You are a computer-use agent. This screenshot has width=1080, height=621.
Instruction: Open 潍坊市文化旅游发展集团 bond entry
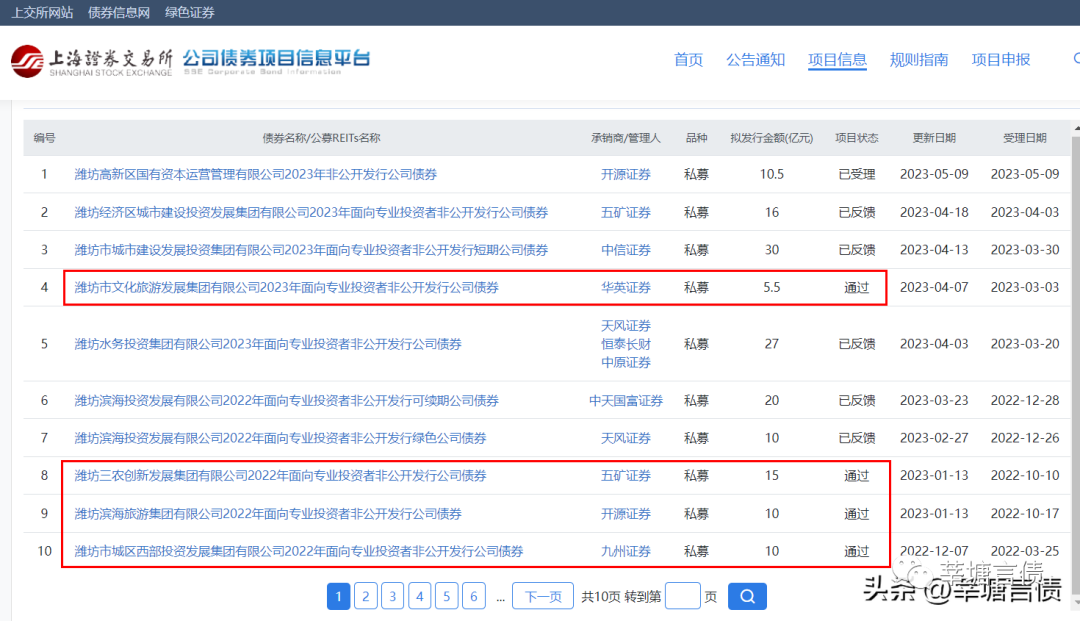[x=286, y=287]
